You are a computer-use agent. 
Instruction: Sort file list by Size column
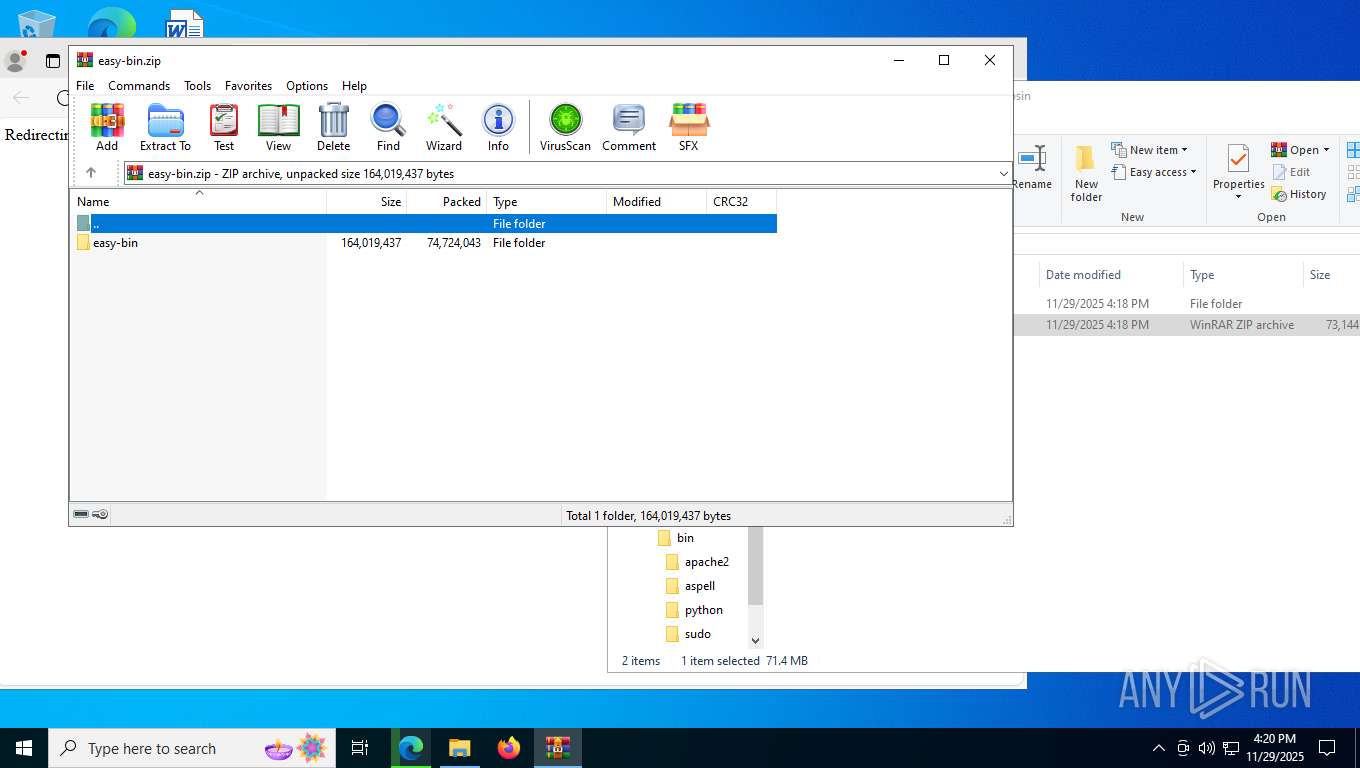click(x=367, y=202)
